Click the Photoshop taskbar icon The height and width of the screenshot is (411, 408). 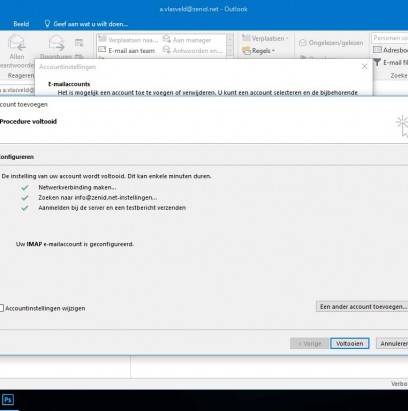click(x=8, y=399)
